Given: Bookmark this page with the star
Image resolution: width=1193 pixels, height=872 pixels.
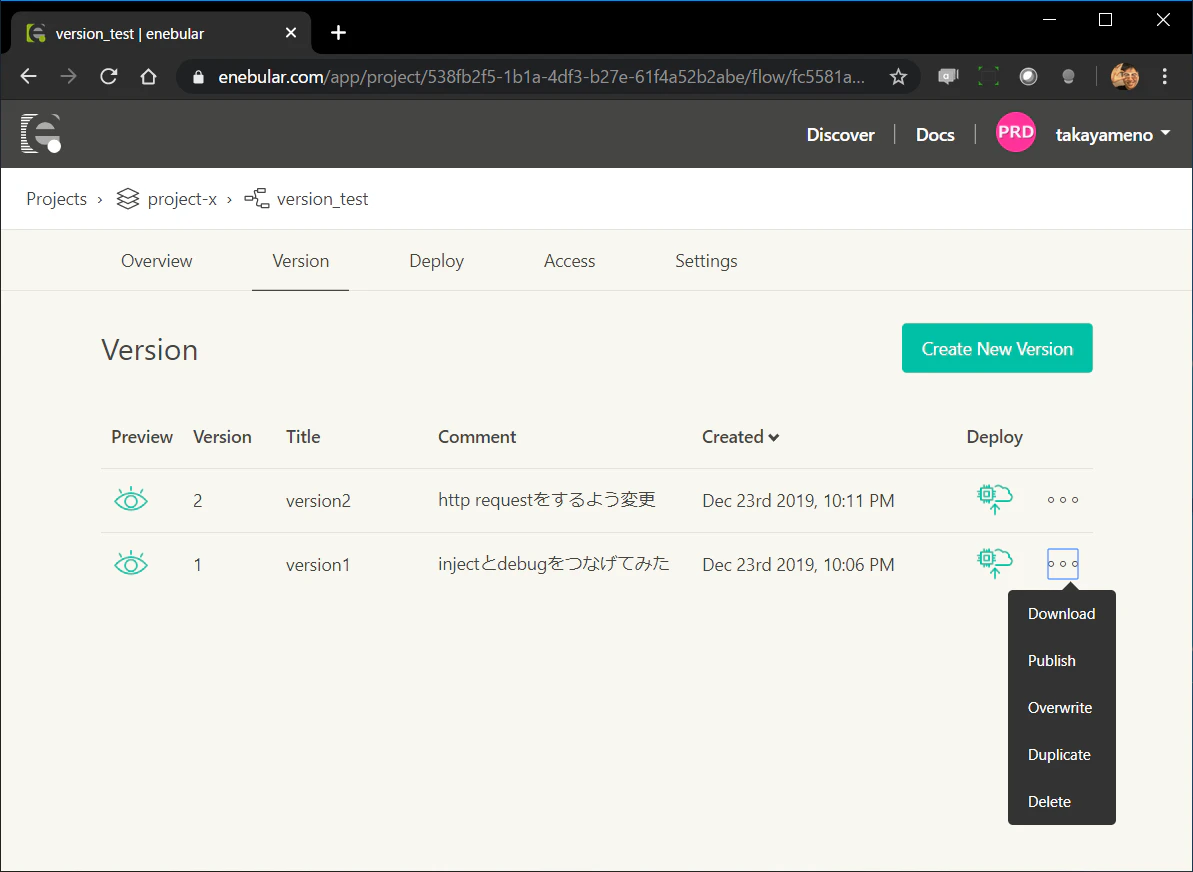Looking at the screenshot, I should tap(899, 76).
